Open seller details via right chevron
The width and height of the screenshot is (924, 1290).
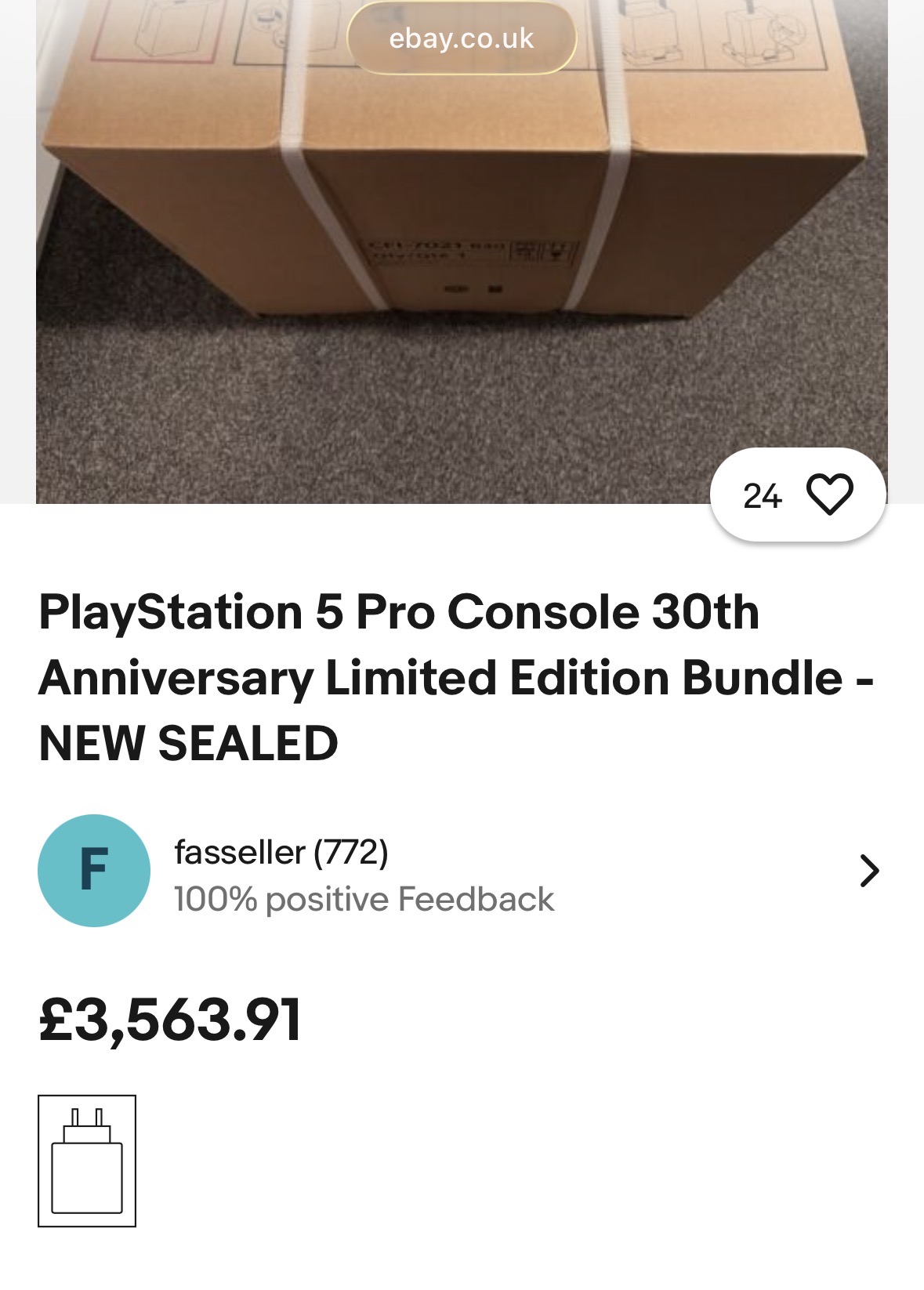[x=869, y=871]
